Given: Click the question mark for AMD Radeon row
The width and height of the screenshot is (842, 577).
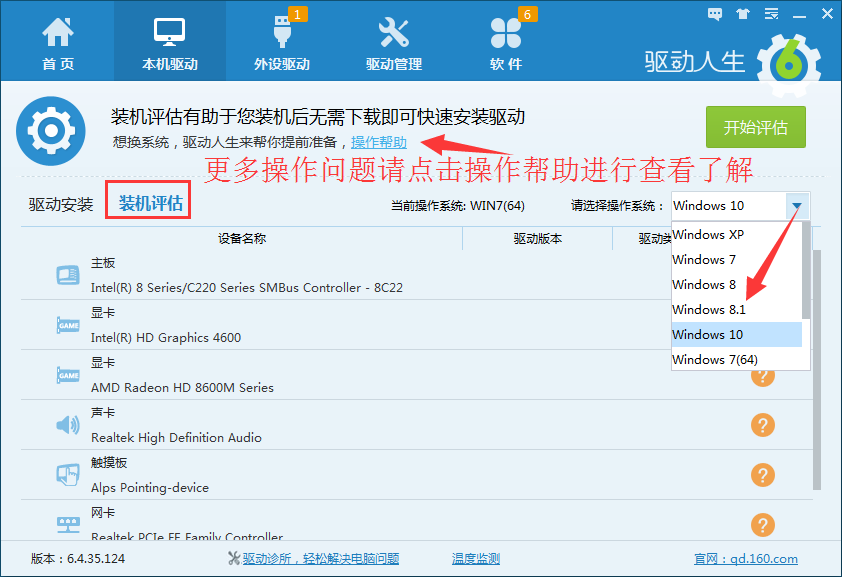Looking at the screenshot, I should click(x=763, y=375).
